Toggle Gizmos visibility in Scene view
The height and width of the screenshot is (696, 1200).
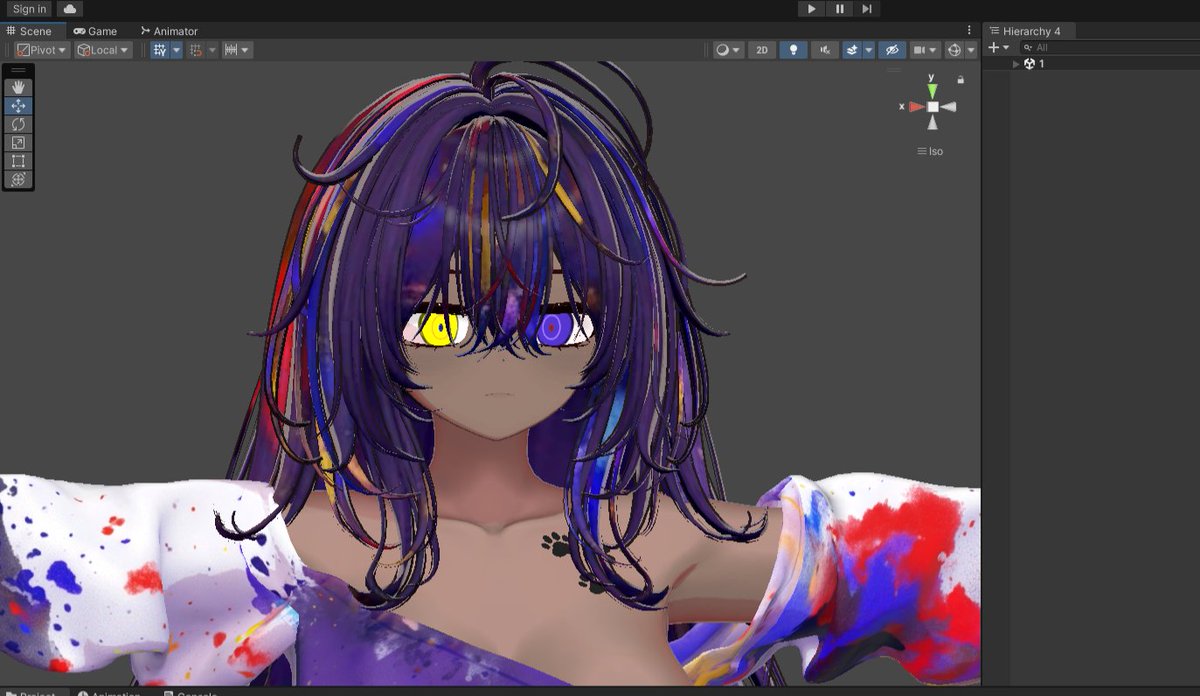point(954,50)
